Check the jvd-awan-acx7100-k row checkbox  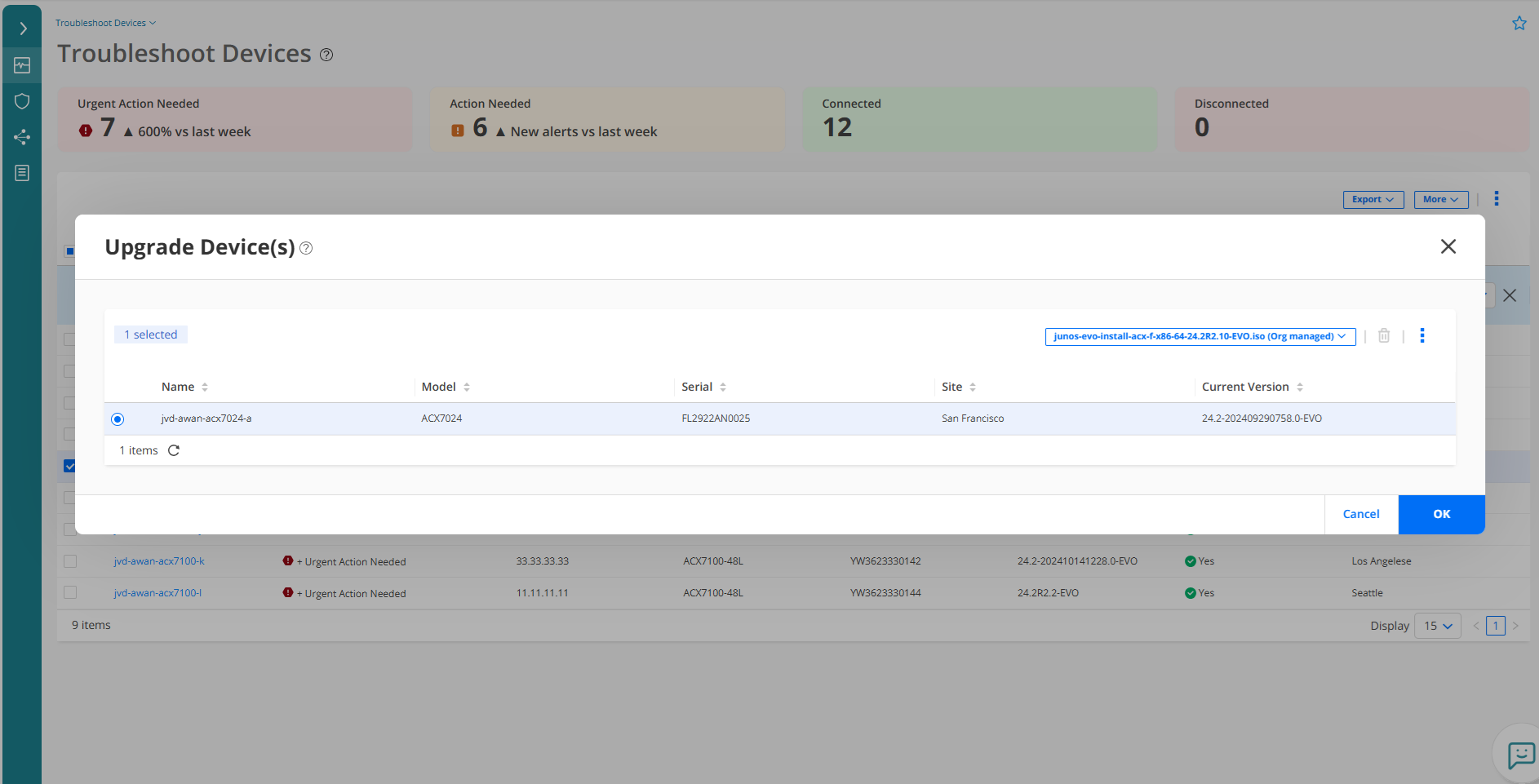pyautogui.click(x=70, y=561)
